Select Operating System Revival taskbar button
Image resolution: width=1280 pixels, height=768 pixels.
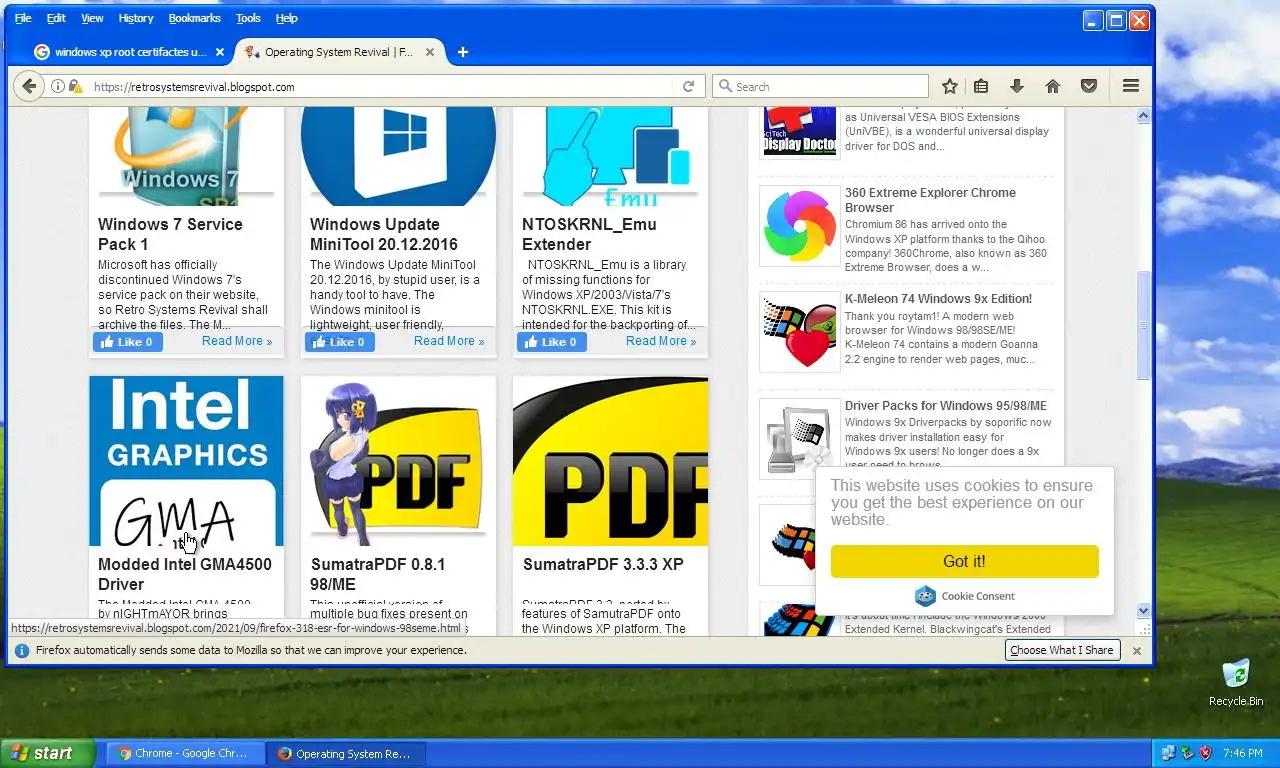coord(348,753)
